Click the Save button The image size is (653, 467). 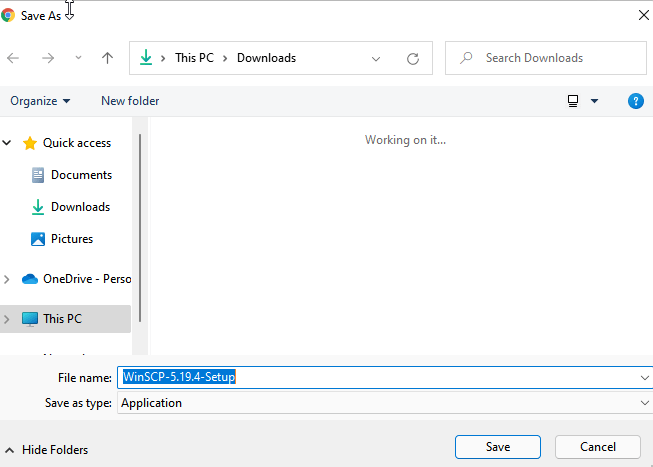pos(497,447)
